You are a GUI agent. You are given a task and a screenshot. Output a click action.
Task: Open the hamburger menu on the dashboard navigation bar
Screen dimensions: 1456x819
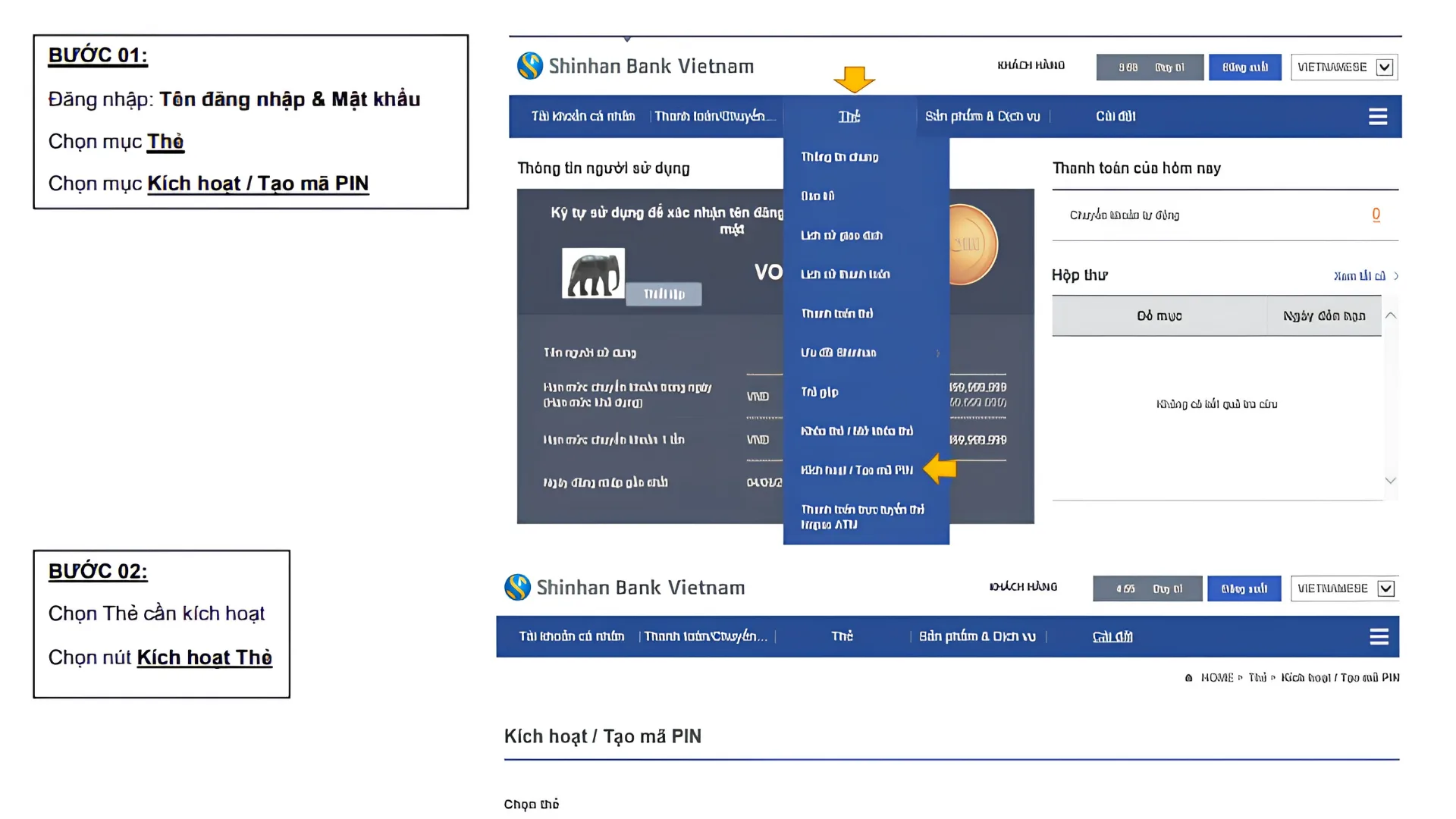tap(1378, 116)
